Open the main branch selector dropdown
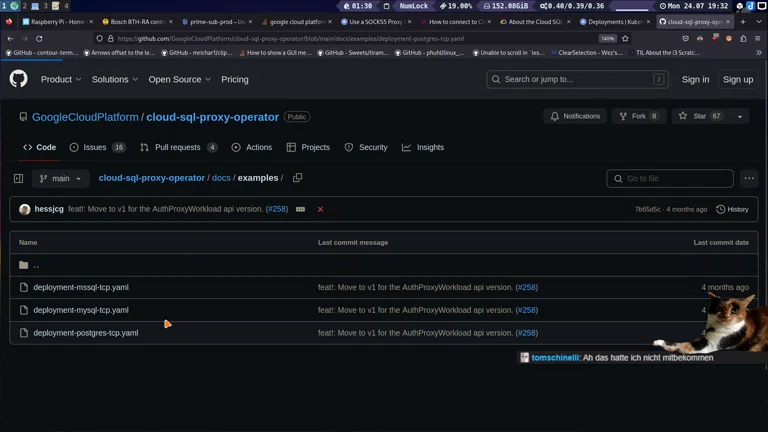768x432 pixels. click(x=61, y=178)
